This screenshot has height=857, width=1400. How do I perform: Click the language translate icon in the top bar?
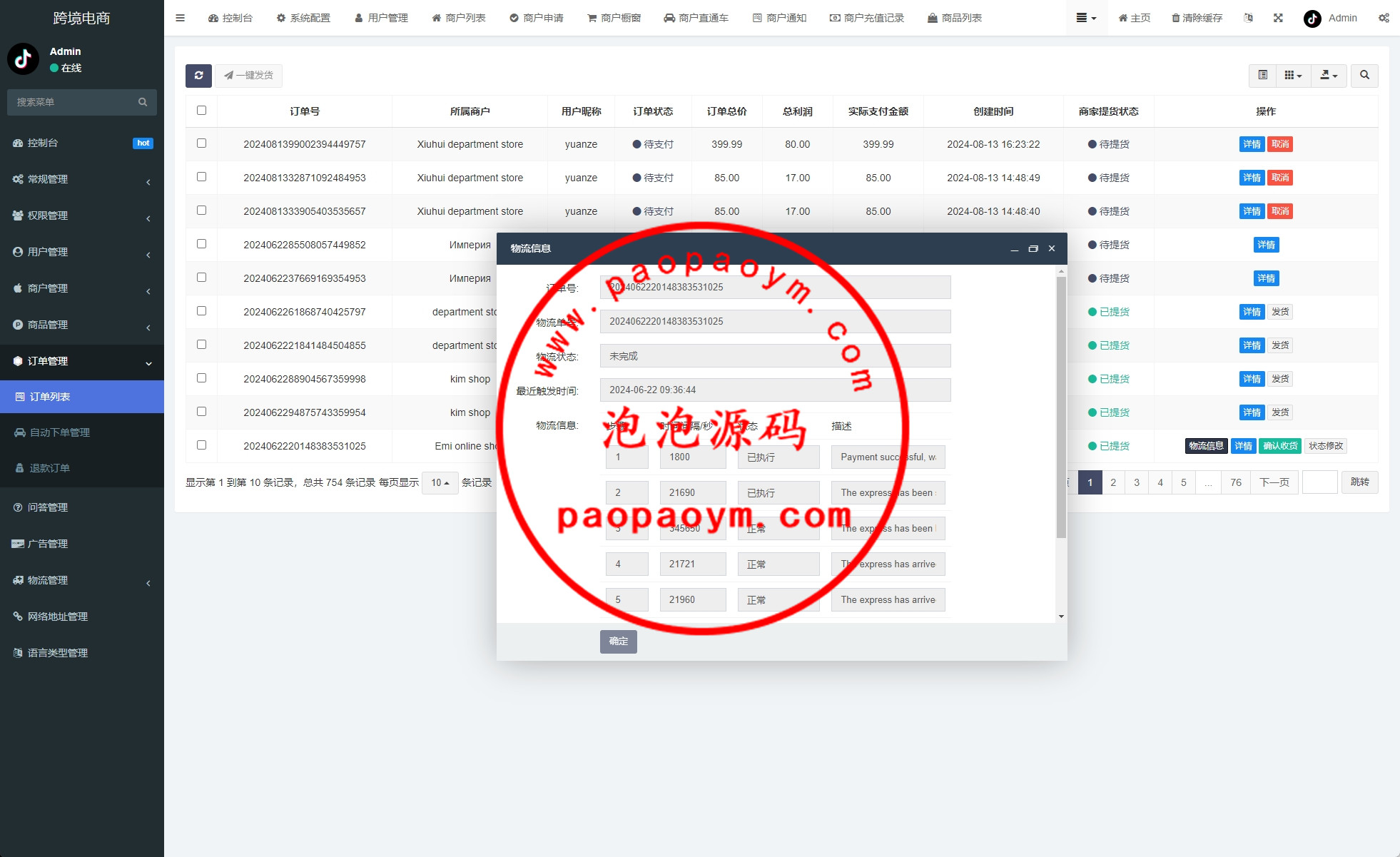click(x=1248, y=18)
